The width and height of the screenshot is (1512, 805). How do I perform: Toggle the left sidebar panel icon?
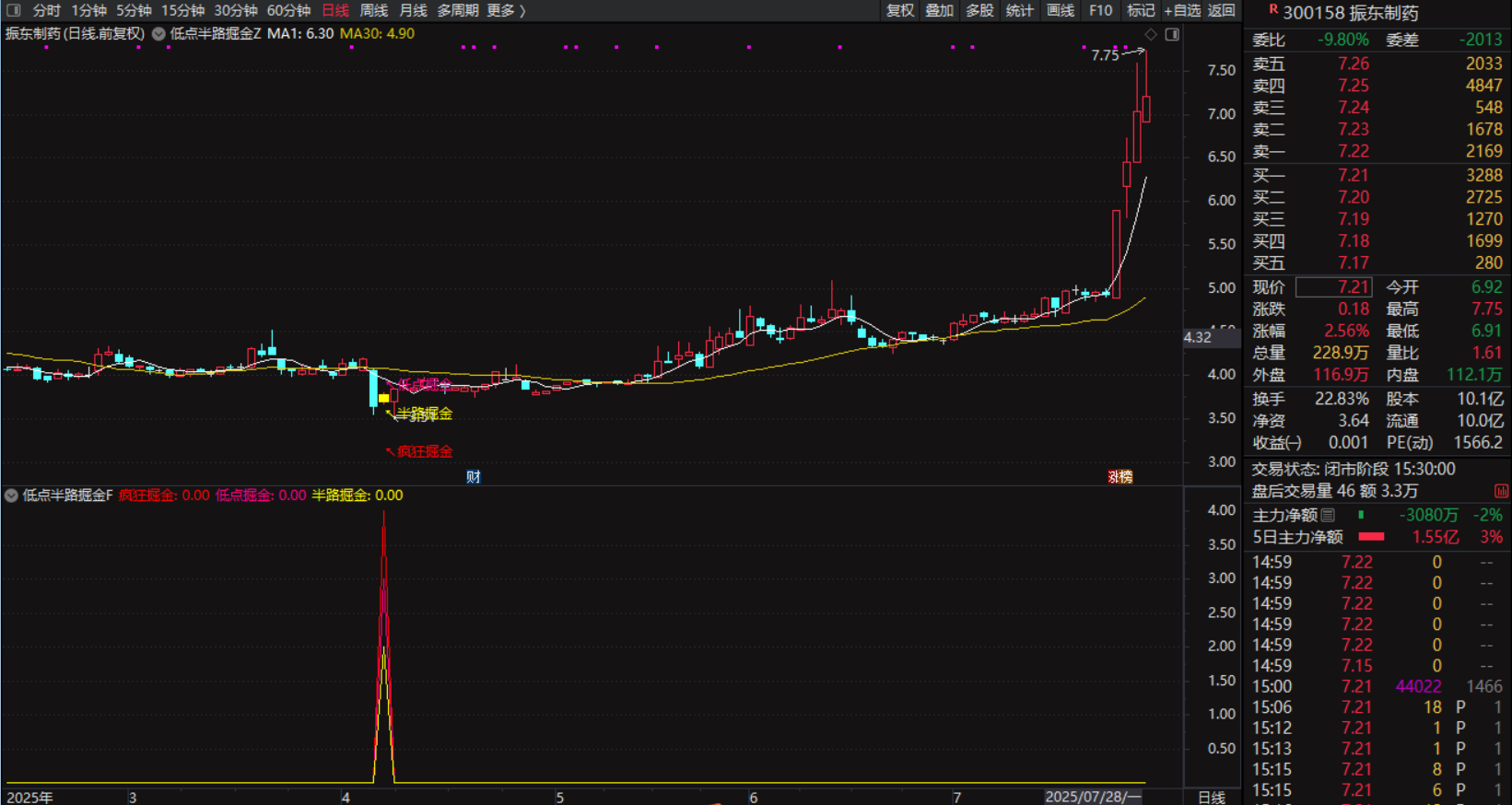14,10
